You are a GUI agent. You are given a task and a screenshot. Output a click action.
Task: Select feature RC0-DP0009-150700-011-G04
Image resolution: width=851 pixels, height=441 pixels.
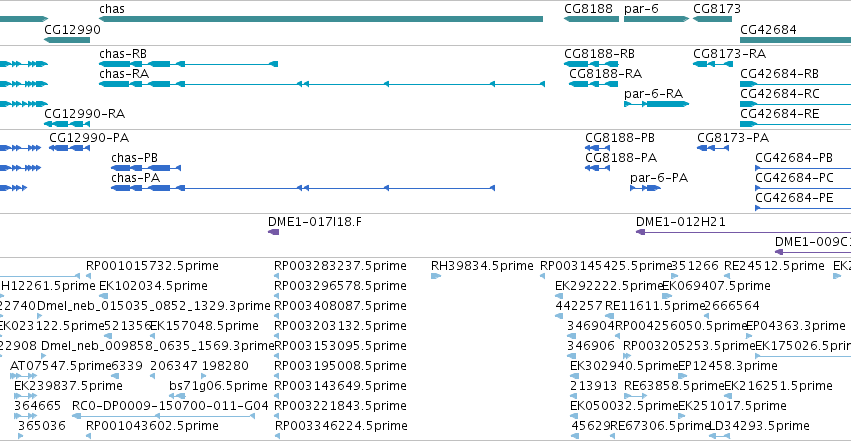(170, 406)
